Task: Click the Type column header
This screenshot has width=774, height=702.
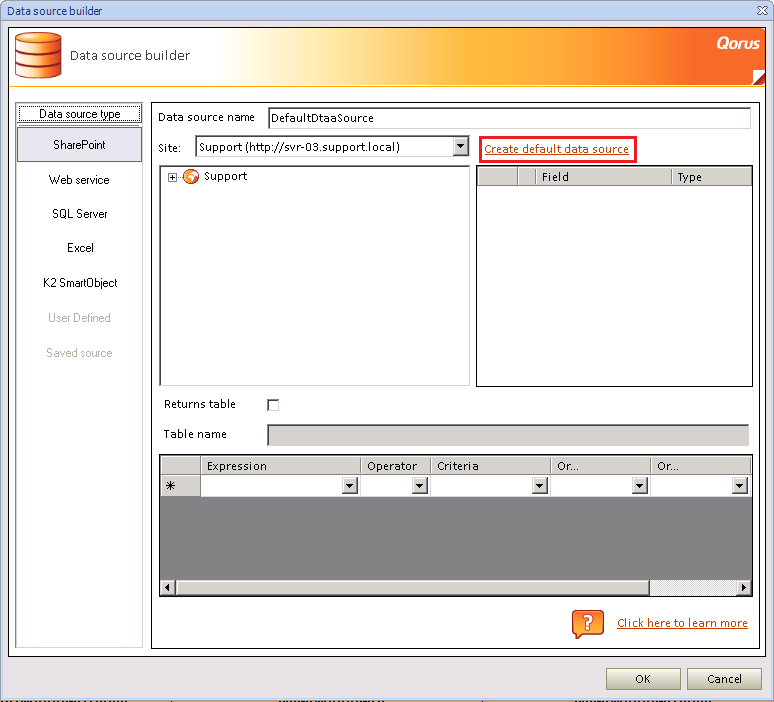Action: [711, 177]
